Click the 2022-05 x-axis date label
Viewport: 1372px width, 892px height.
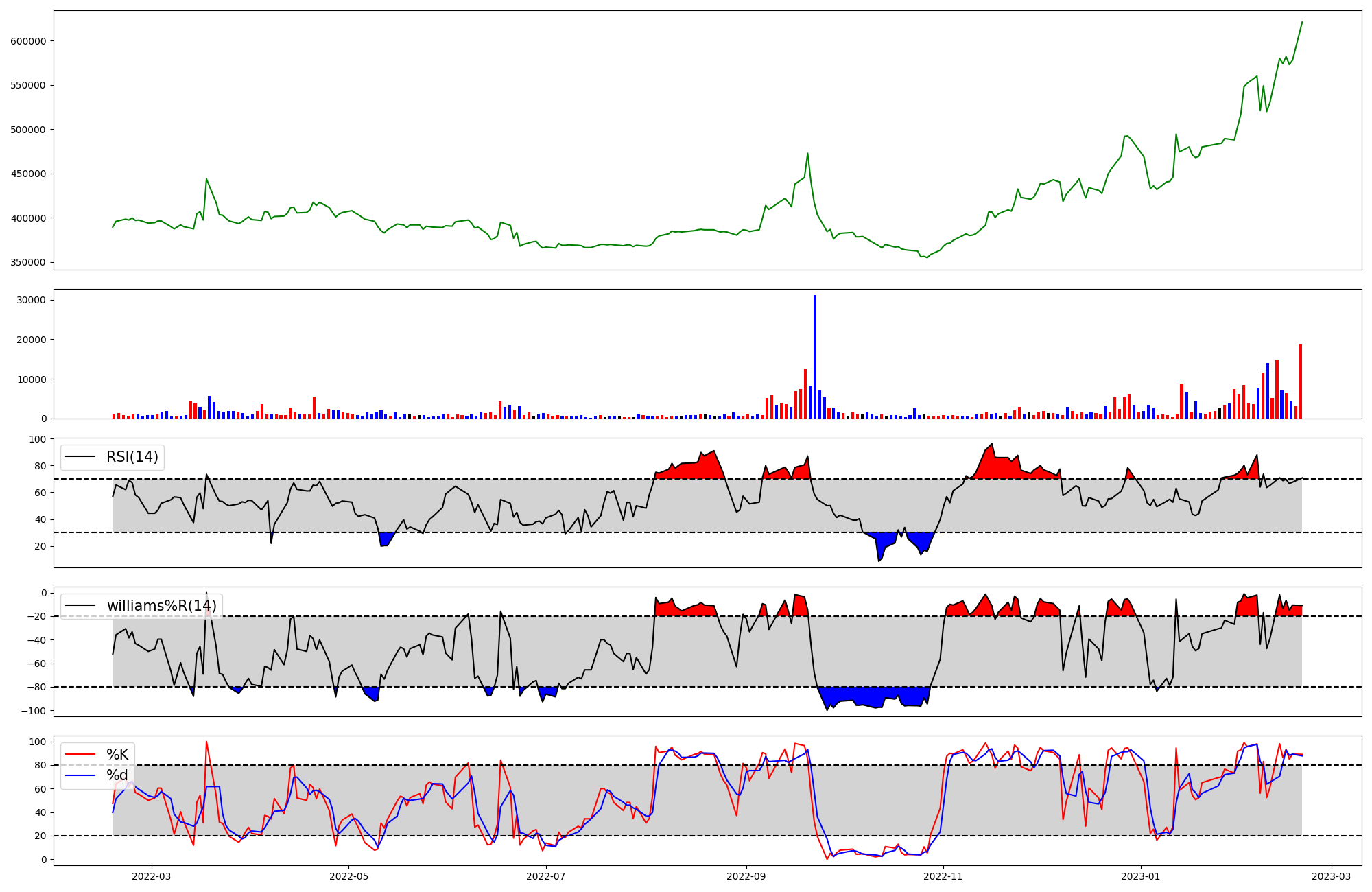coord(348,876)
